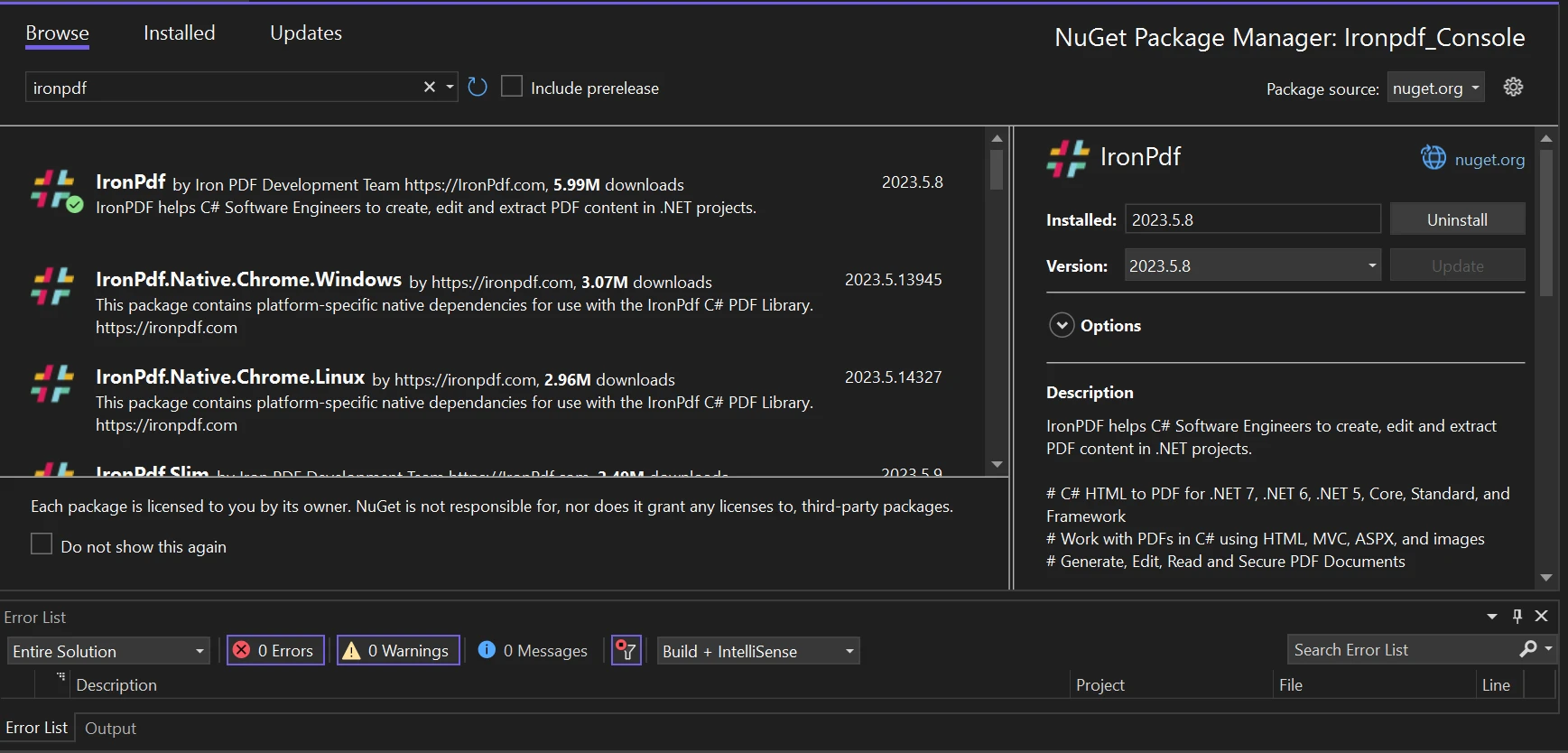The height and width of the screenshot is (753, 1568).
Task: Click the package list scroll down arrow
Action: (x=997, y=464)
